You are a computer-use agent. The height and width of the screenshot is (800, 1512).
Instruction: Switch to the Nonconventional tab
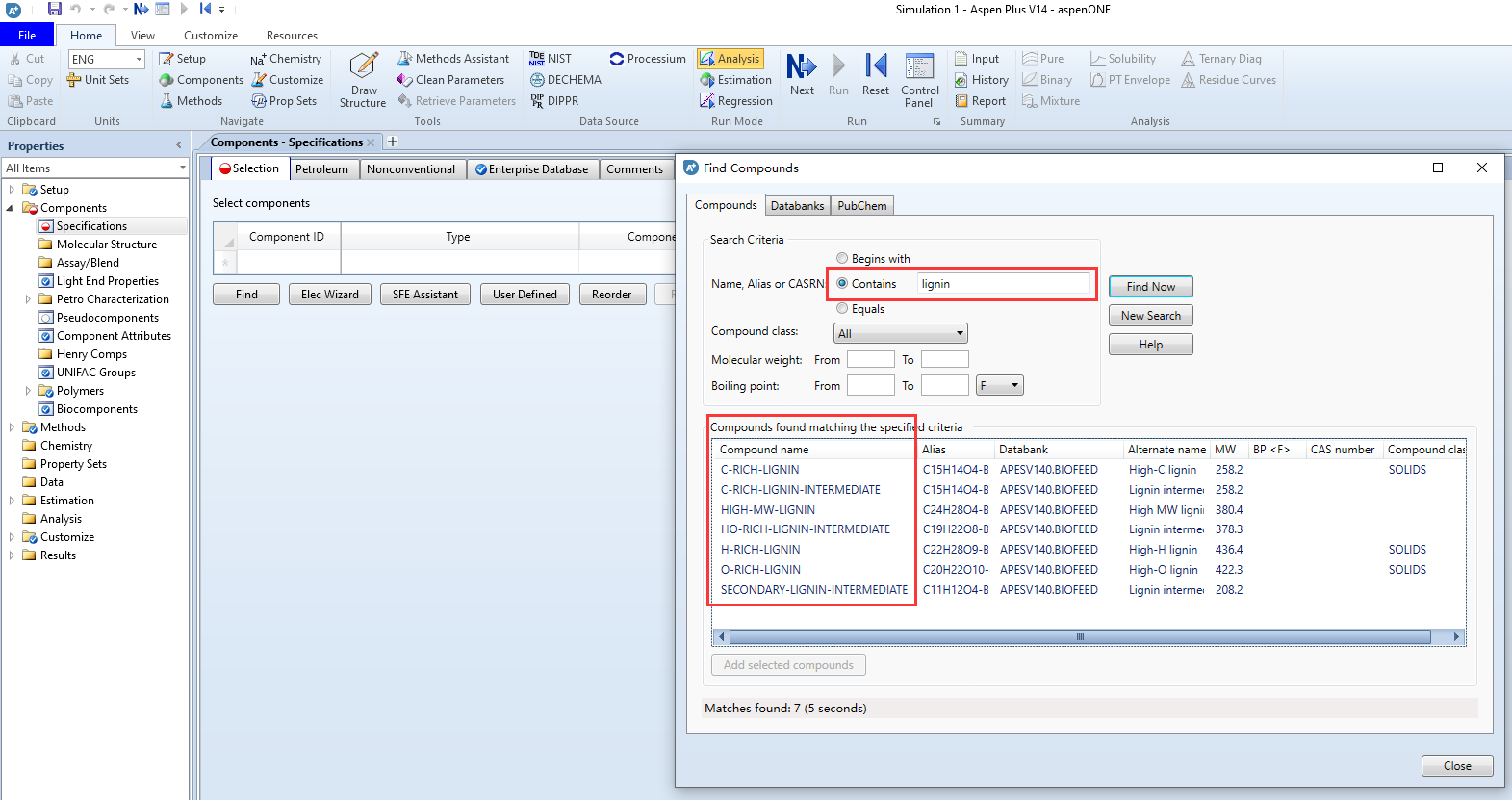point(411,169)
